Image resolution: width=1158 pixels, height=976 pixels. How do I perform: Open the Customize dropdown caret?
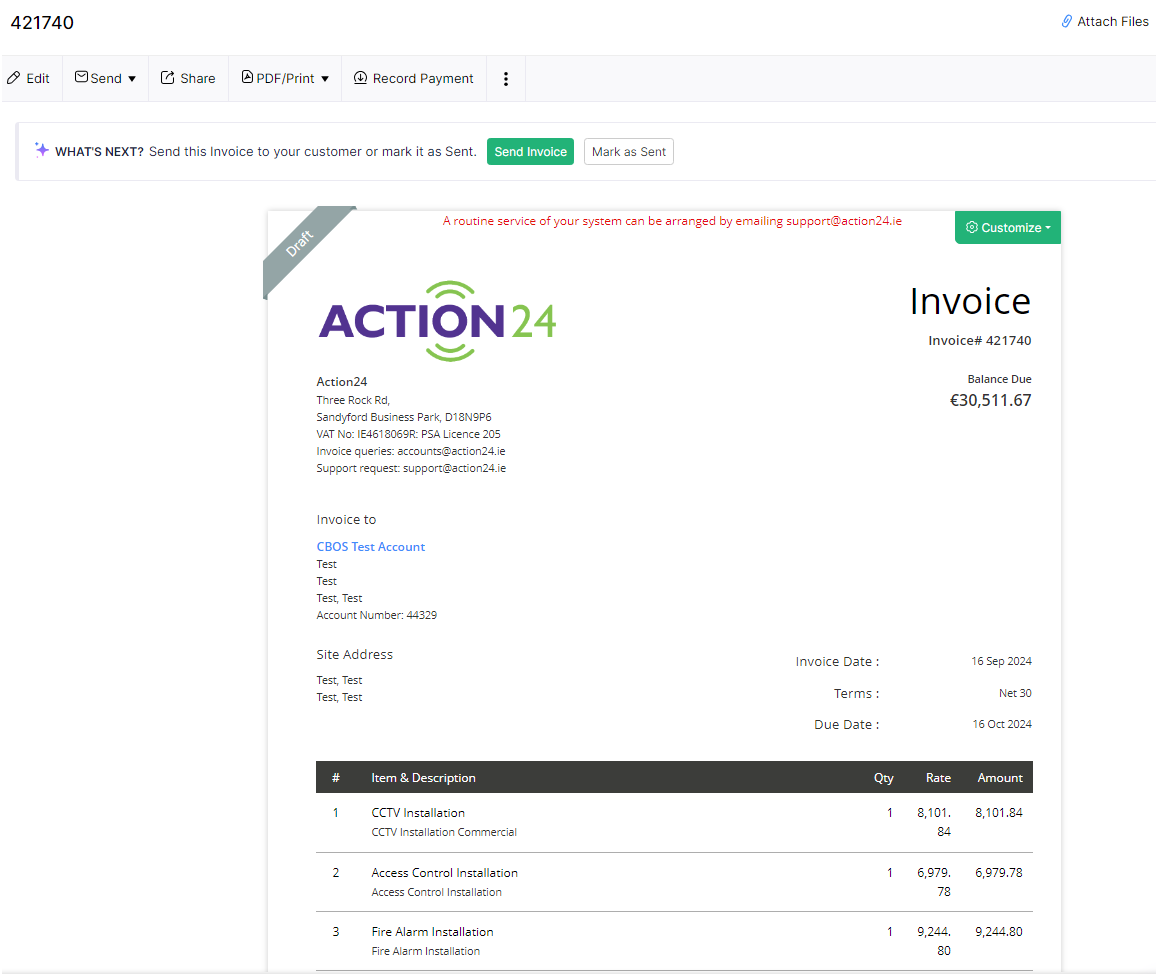(x=1048, y=228)
